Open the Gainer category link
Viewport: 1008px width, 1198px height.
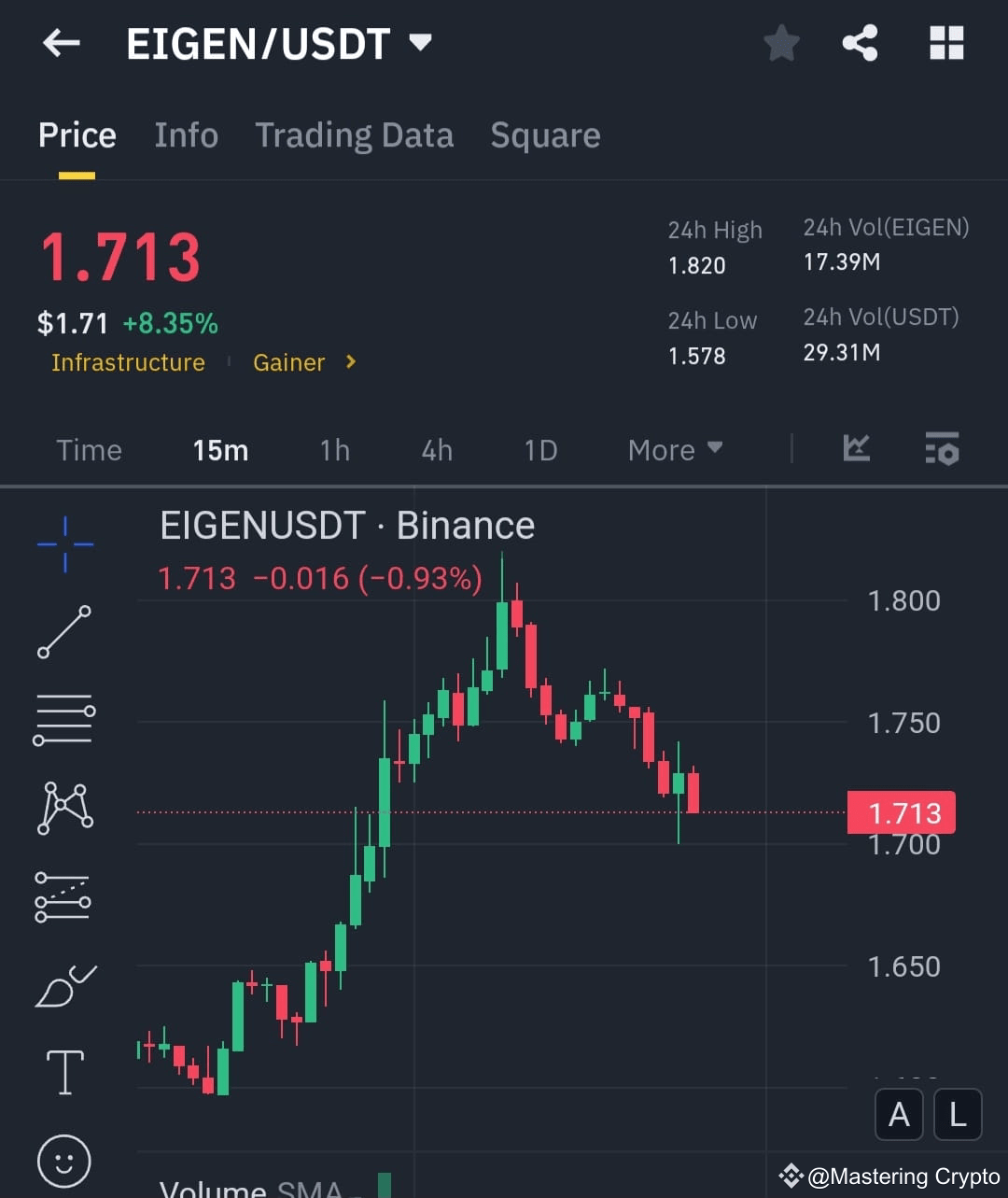click(289, 362)
